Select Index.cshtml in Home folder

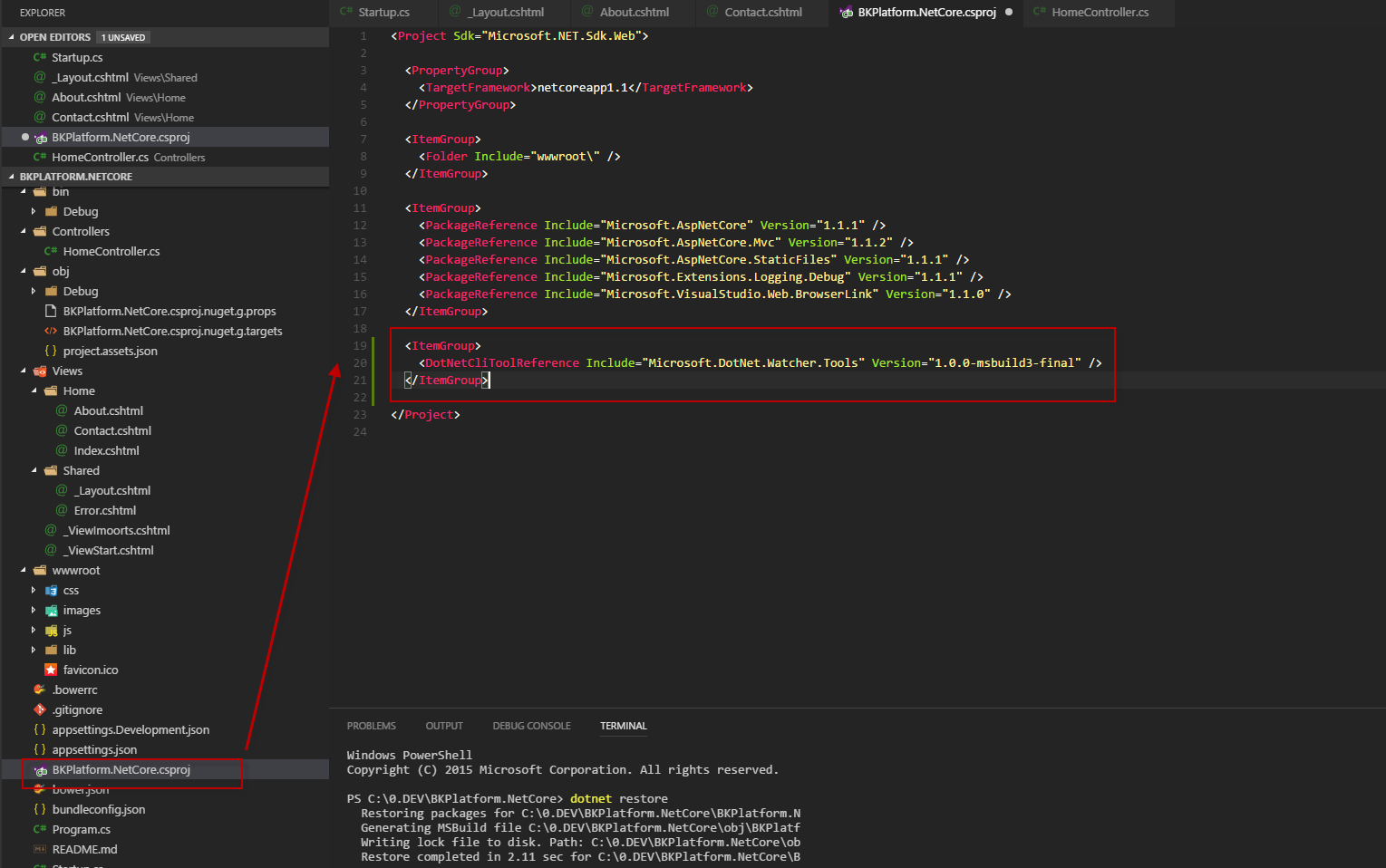(x=106, y=450)
